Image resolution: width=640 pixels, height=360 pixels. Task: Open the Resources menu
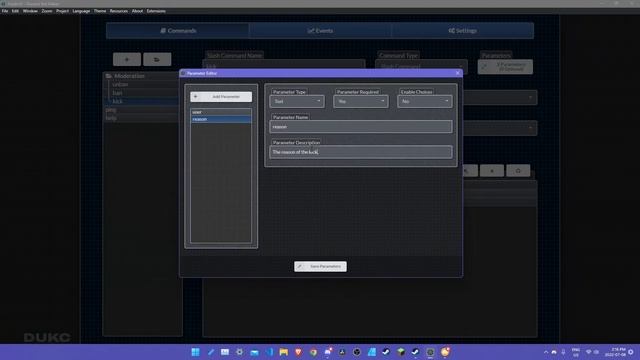[x=119, y=11]
